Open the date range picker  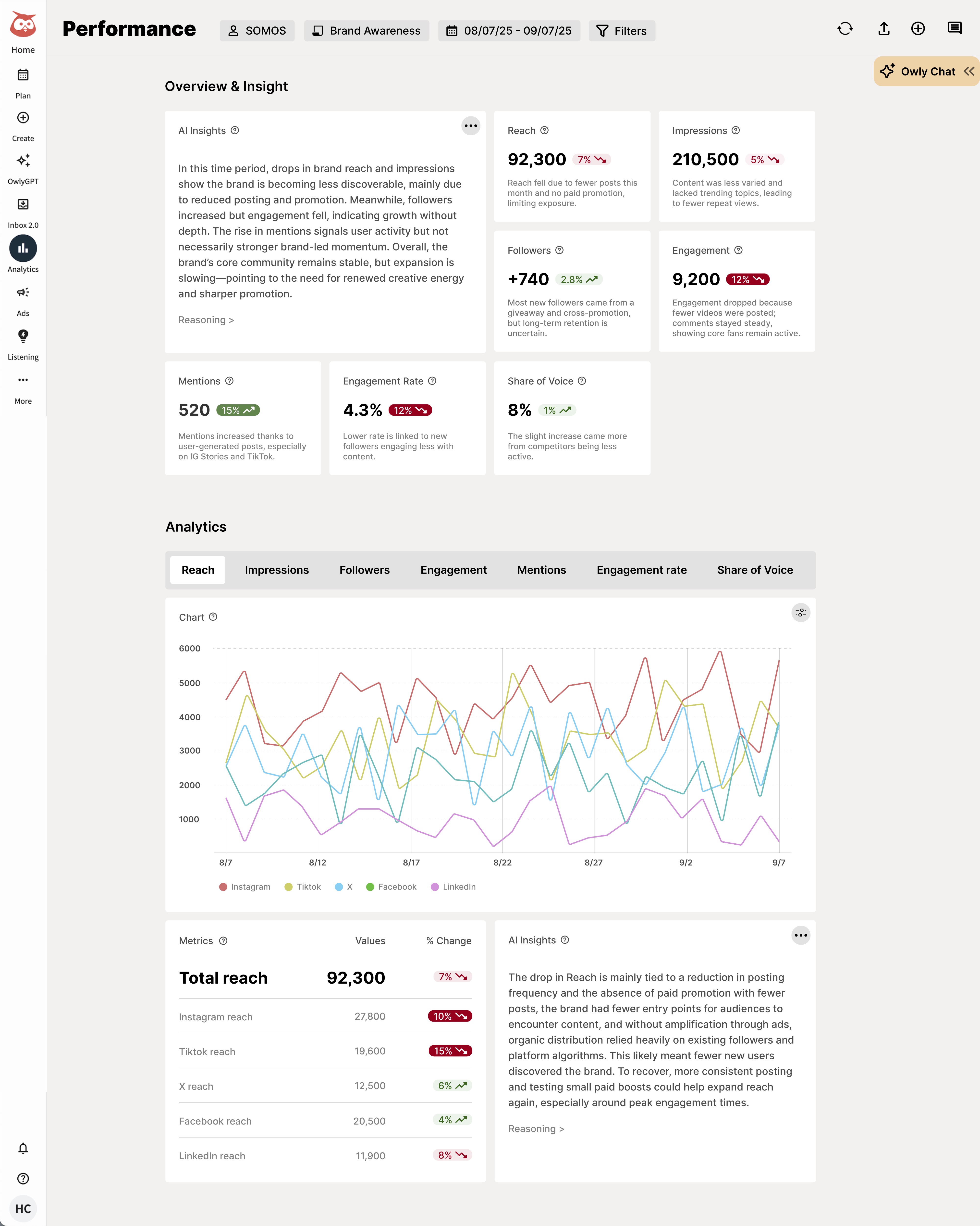(x=509, y=31)
